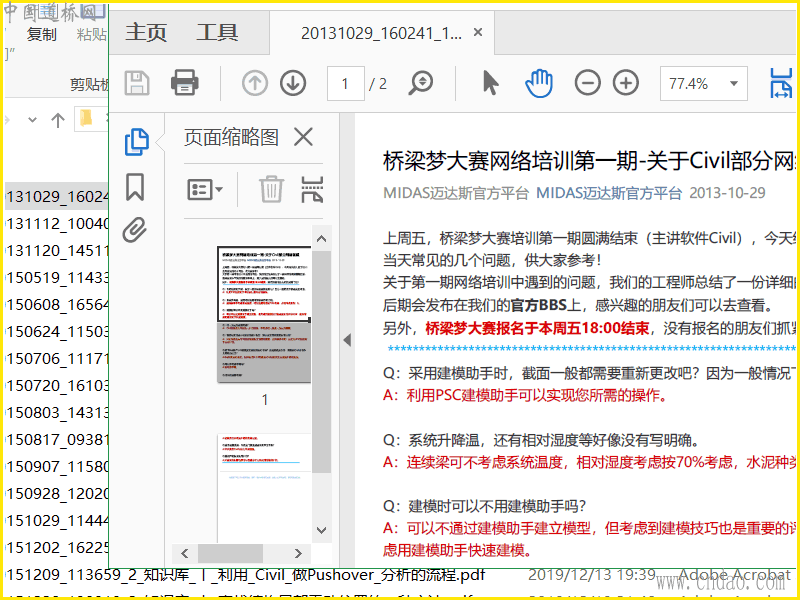
Task: Click the thumbnail panel vertical scrollbar thumb
Action: [x=321, y=361]
